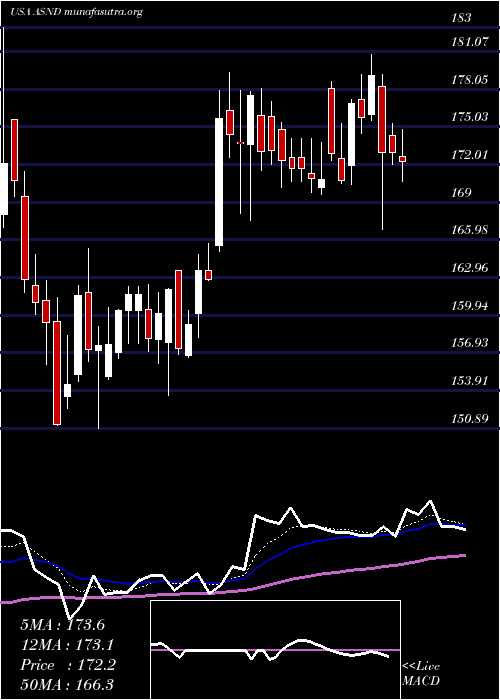The image size is (500, 700).
Task: Select the 178.05 price axis label
Action: tap(469, 80)
